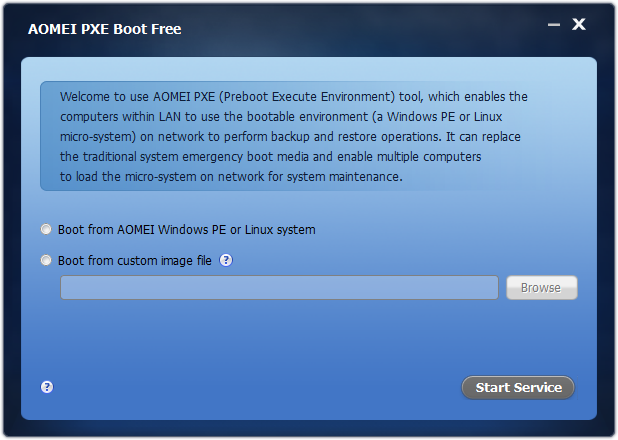Click the empty title bar area right of the title
This screenshot has width=618, height=440.
pos(360,27)
